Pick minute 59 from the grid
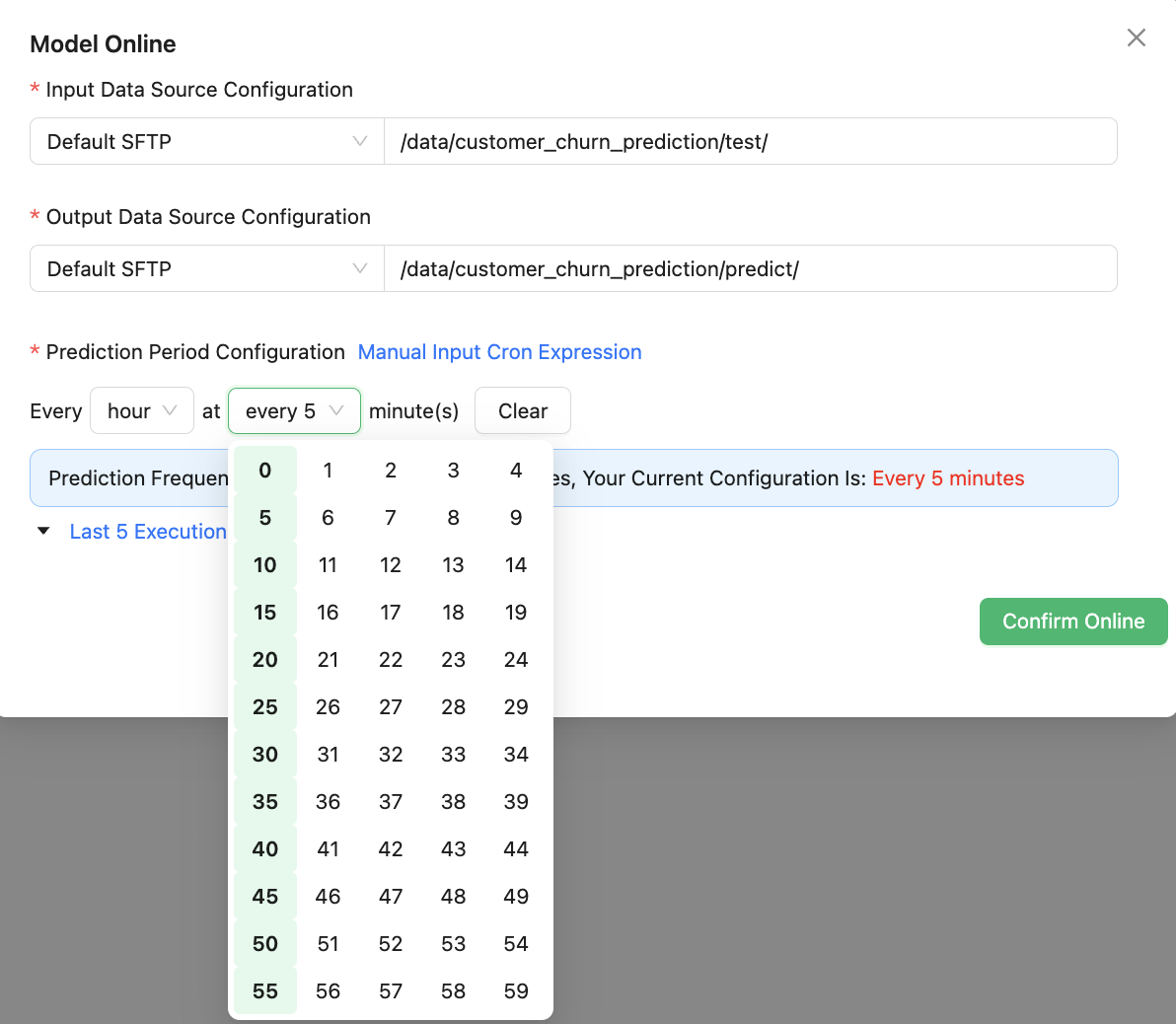The width and height of the screenshot is (1176, 1024). tap(516, 991)
